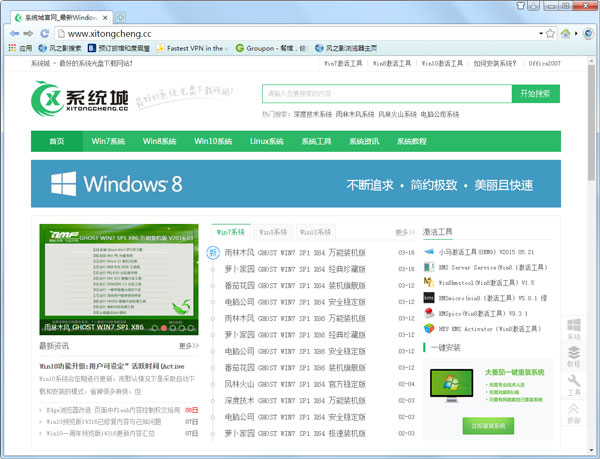
Task: Bookmark this page with the star icon
Action: [x=550, y=34]
